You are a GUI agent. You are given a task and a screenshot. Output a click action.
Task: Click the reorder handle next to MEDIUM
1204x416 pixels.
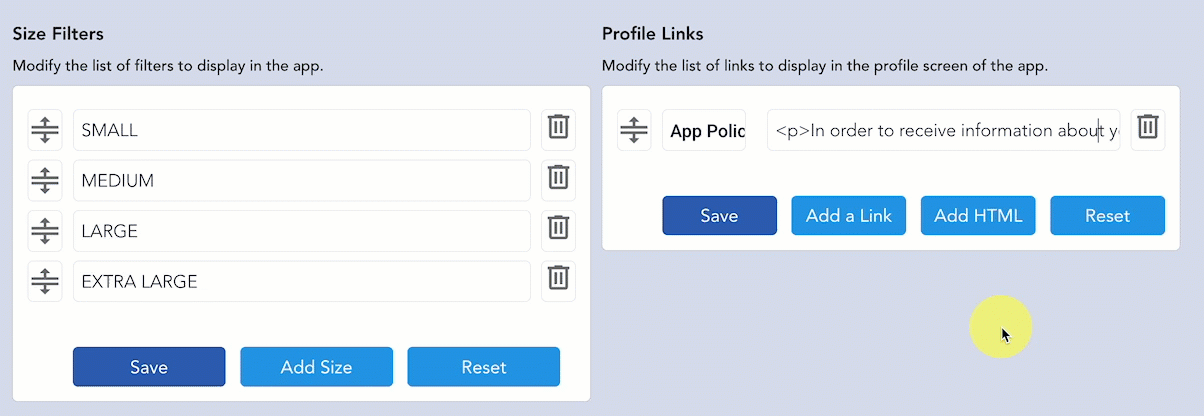45,180
